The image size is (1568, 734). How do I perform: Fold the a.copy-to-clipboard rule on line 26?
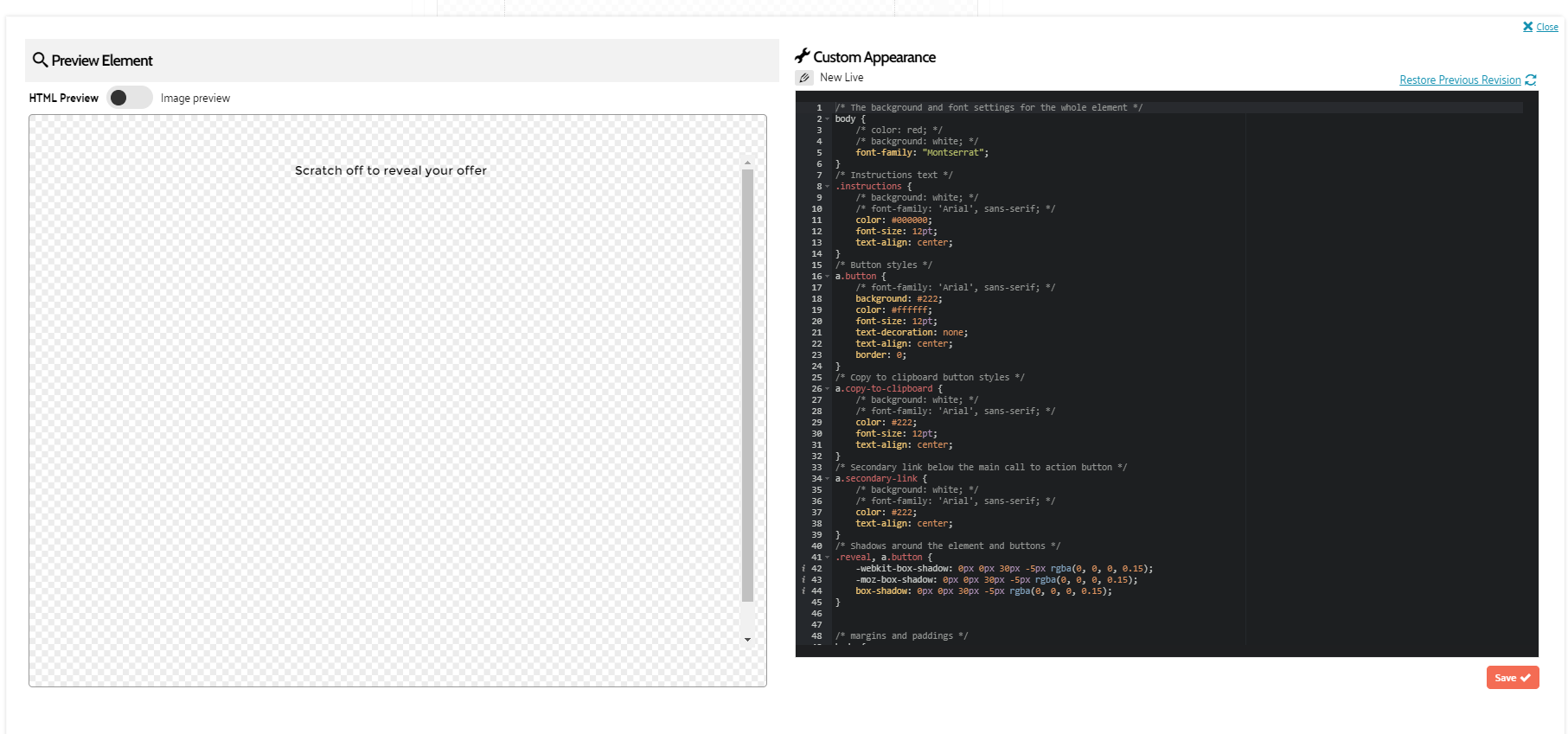(828, 389)
